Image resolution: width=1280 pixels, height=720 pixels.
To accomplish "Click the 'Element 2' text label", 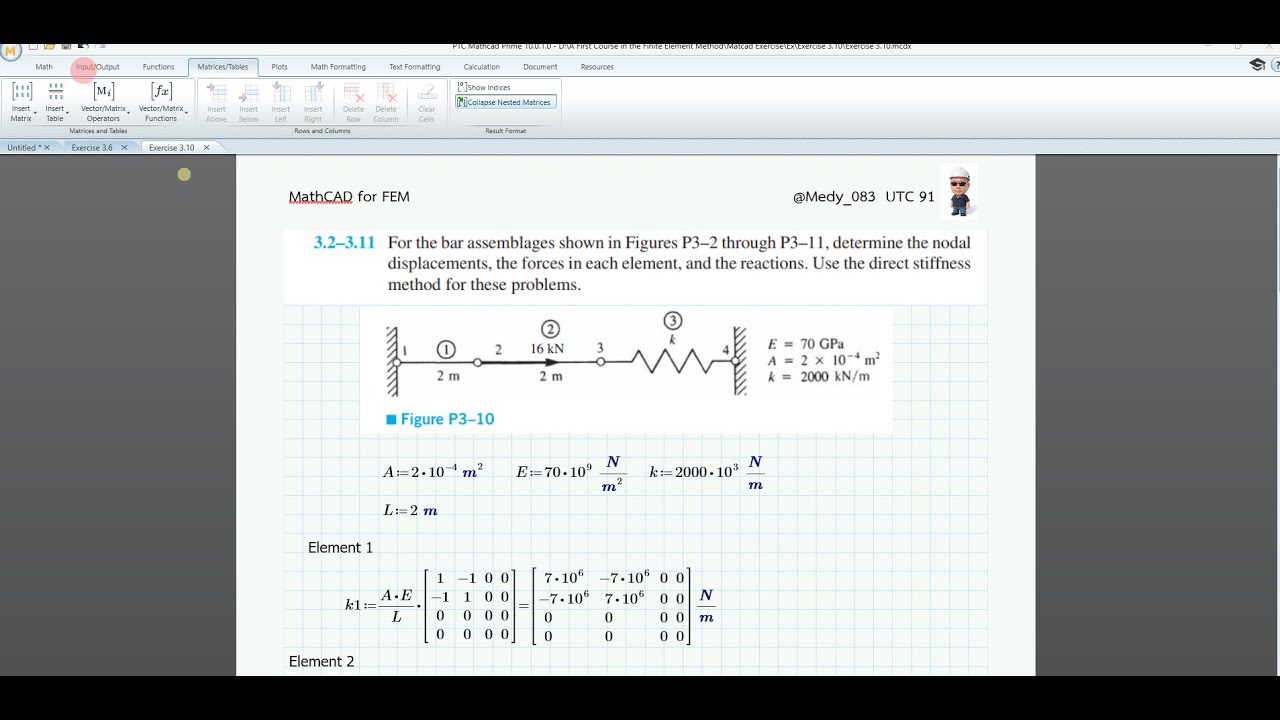I will click(322, 662).
